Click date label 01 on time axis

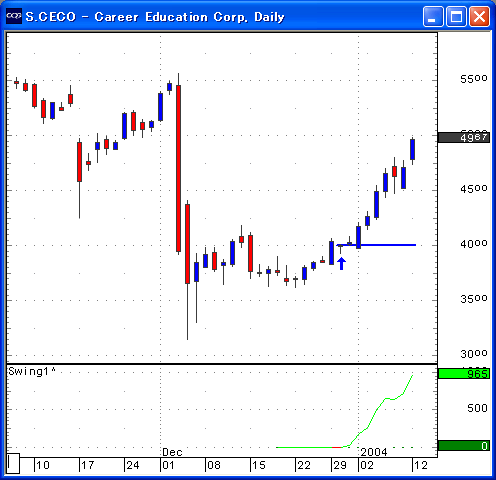(x=168, y=465)
